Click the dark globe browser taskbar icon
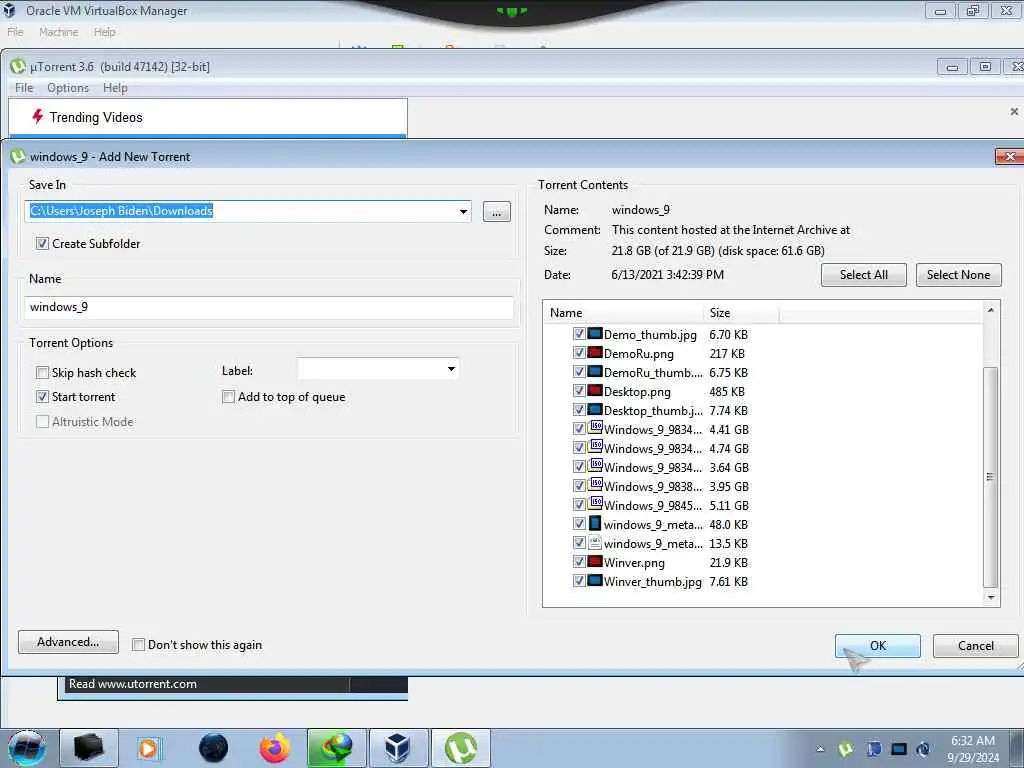 (x=214, y=748)
